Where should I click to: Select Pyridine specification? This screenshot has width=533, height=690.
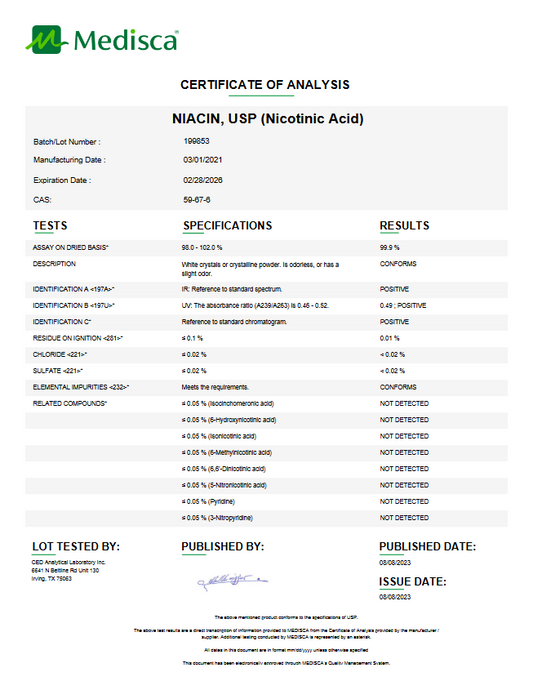[x=208, y=501]
